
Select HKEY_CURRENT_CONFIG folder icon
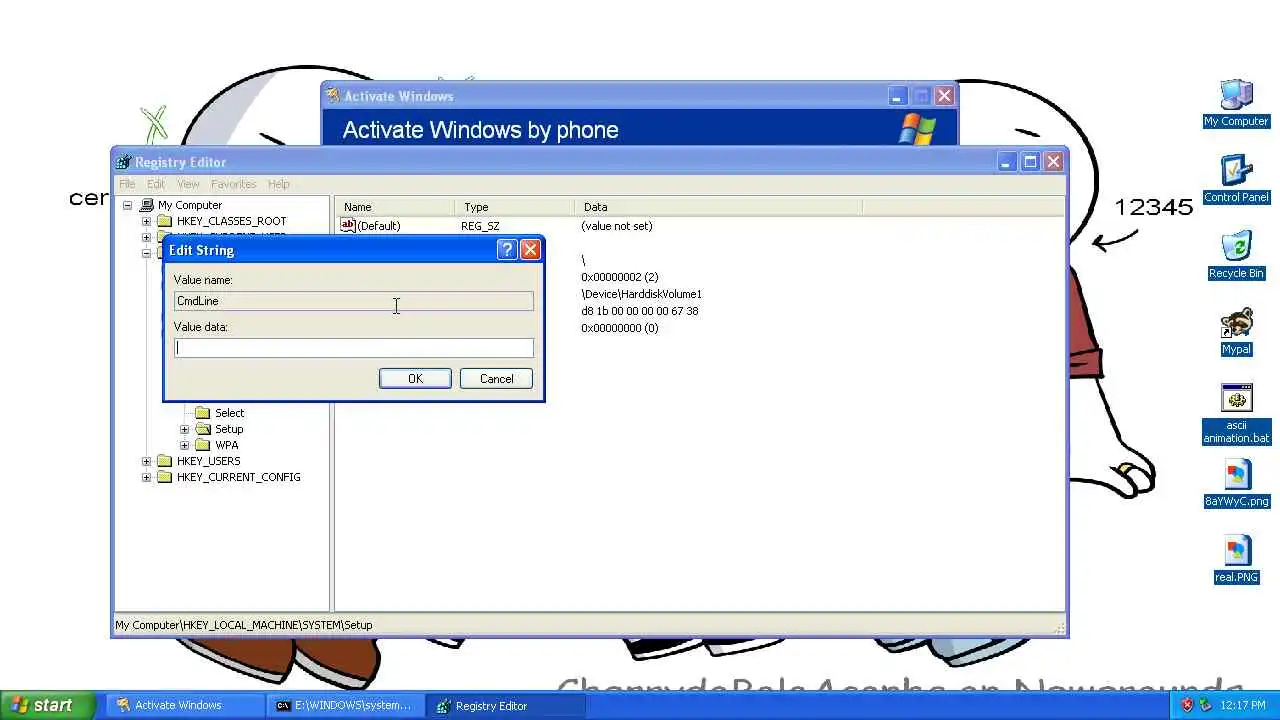click(165, 477)
